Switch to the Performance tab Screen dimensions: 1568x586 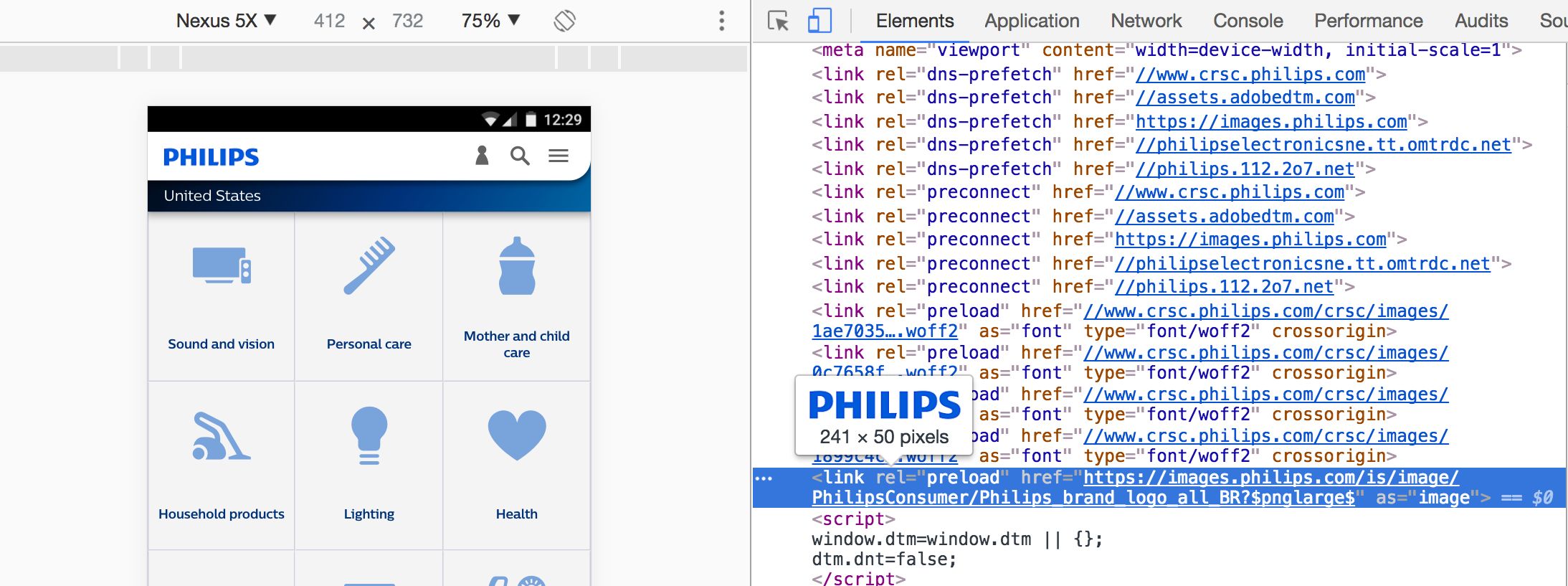1368,21
